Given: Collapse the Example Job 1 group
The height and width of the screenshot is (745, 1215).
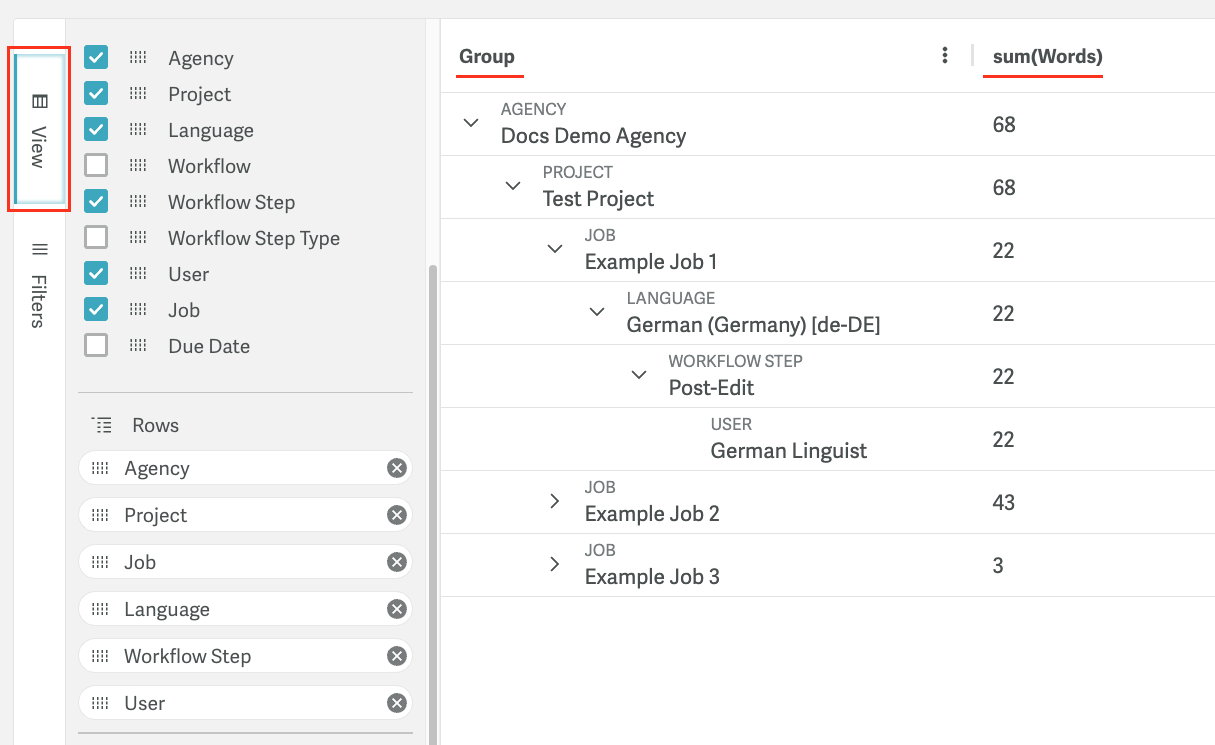Looking at the screenshot, I should (x=555, y=248).
